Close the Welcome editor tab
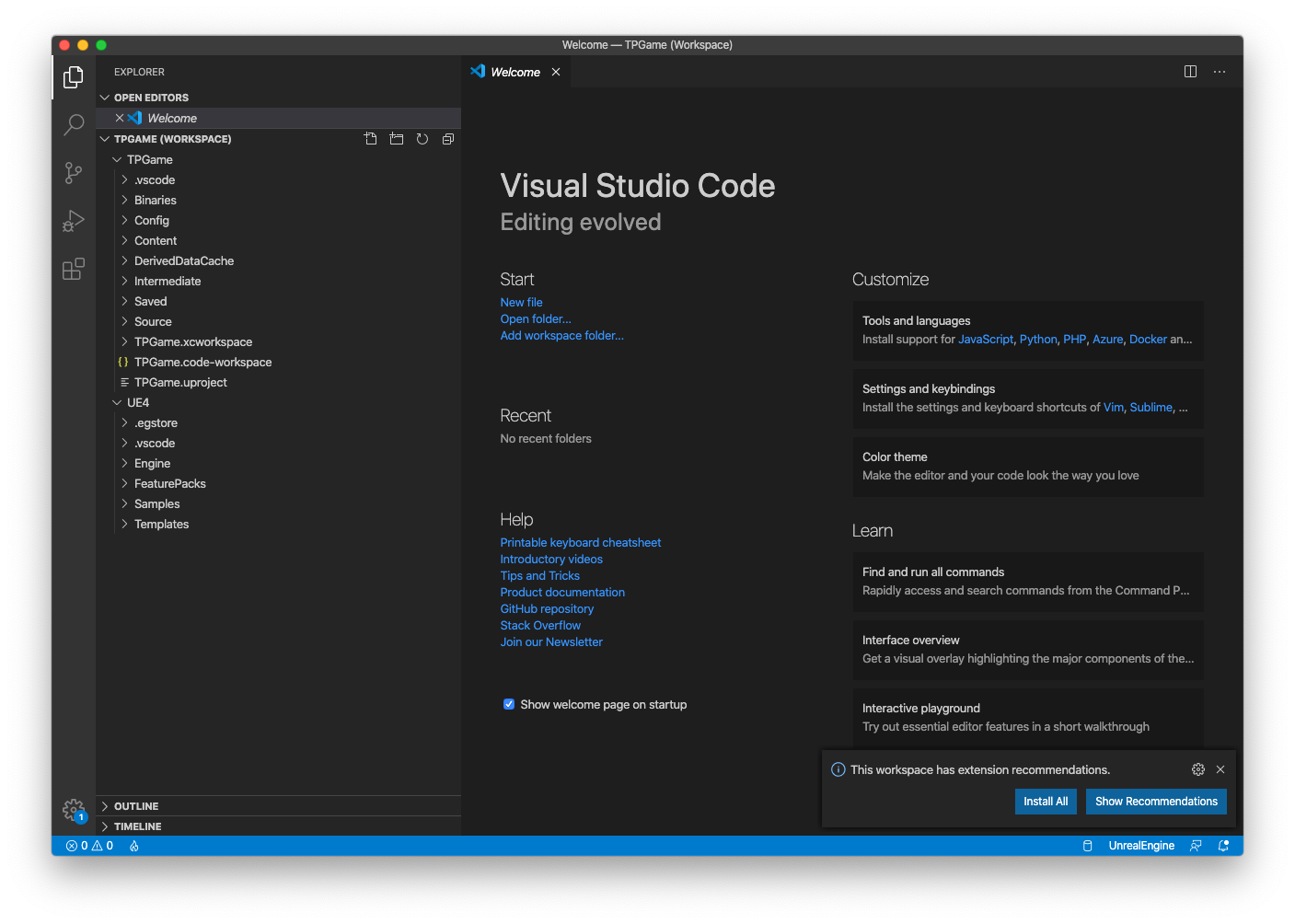This screenshot has width=1295, height=924. click(556, 72)
